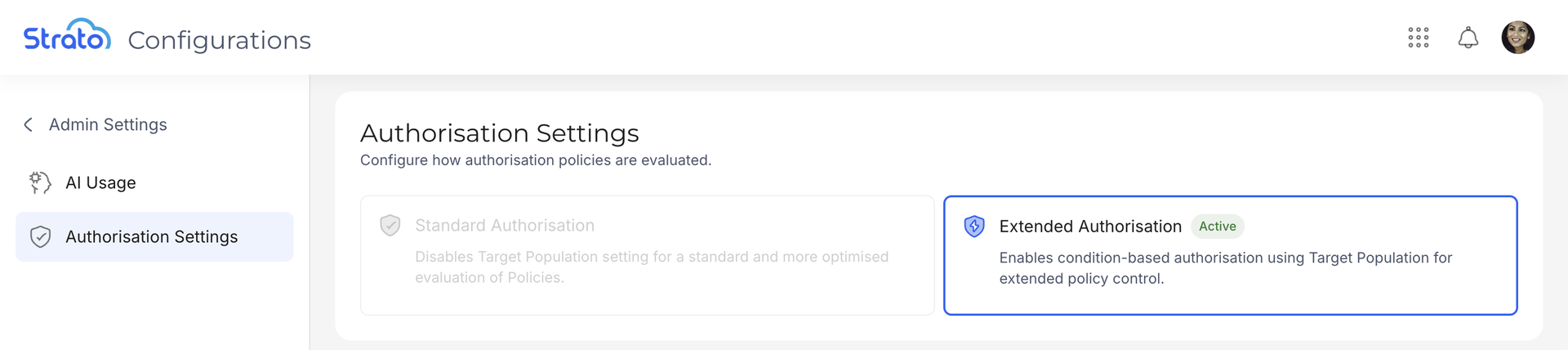This screenshot has width=1568, height=350.
Task: Click the Extended Authorisation description text
Action: pos(1226,268)
